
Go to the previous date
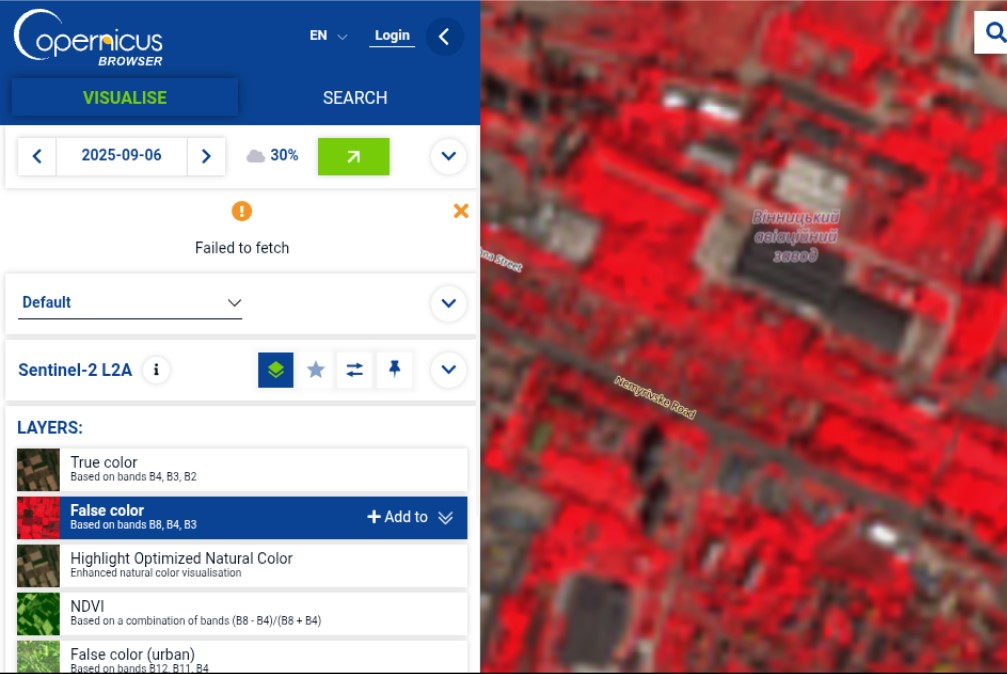[x=37, y=156]
